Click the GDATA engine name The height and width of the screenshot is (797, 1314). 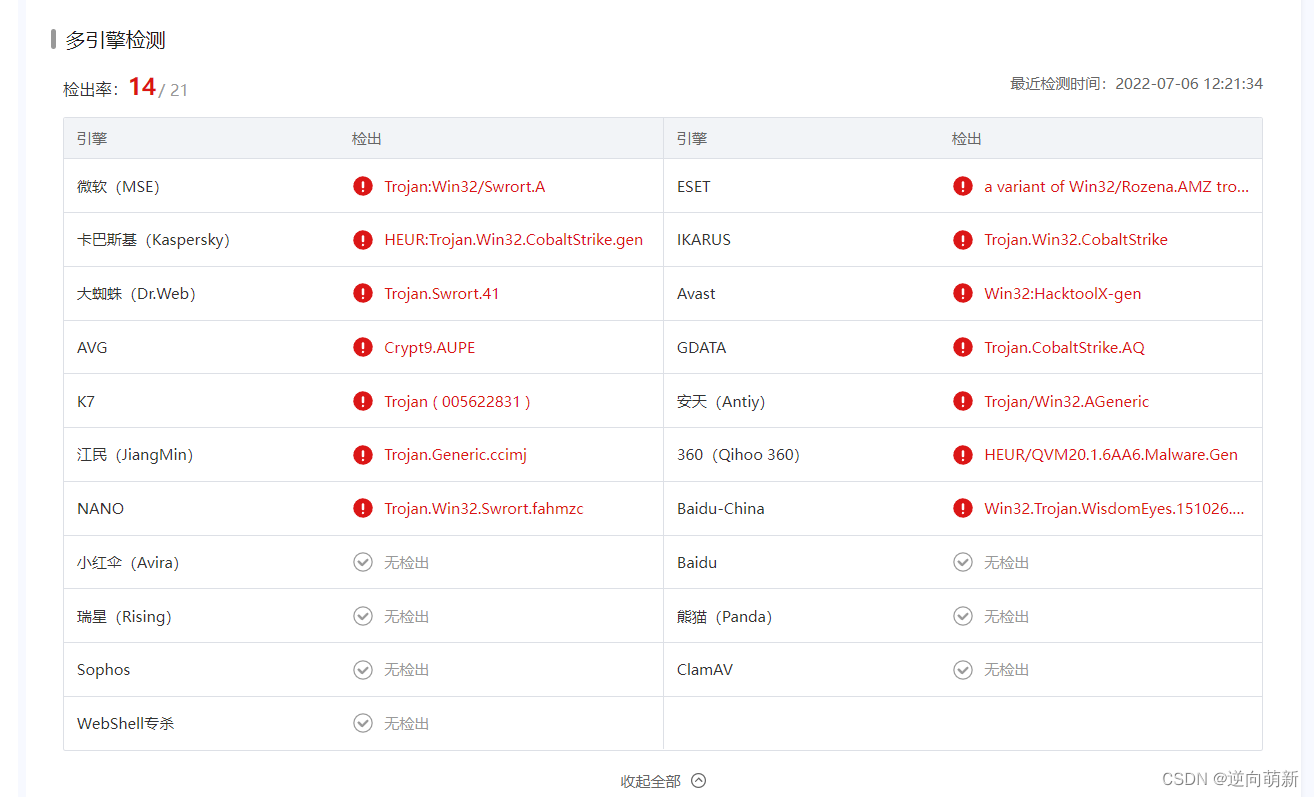coord(702,348)
